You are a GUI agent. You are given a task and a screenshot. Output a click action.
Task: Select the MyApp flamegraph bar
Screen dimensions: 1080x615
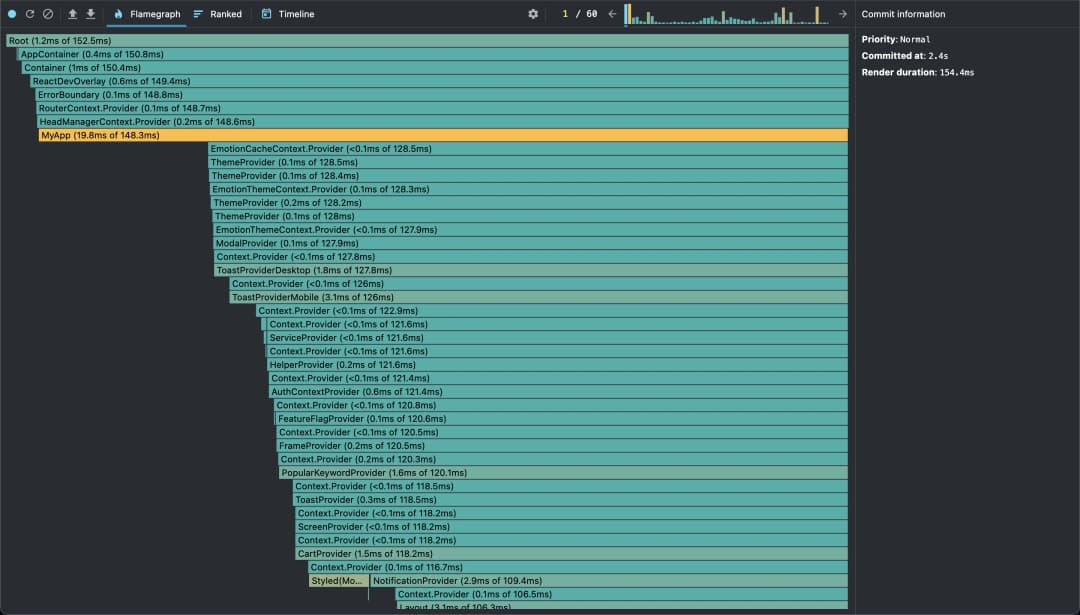coord(442,135)
